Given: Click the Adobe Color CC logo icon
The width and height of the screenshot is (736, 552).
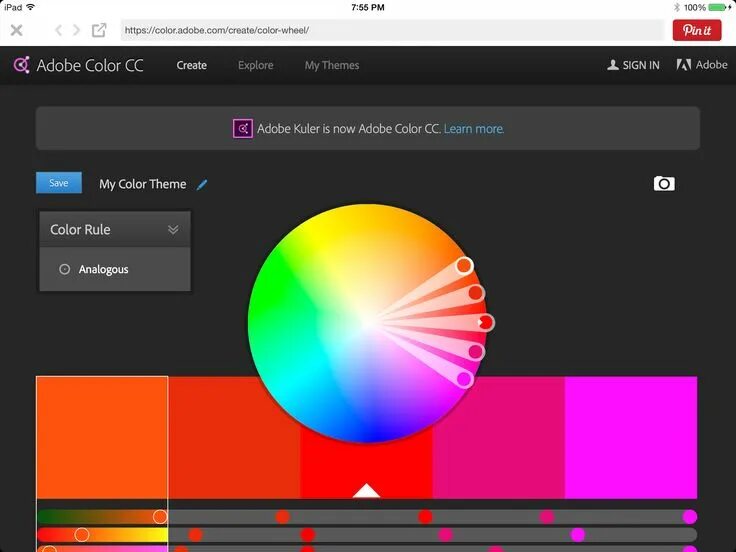Looking at the screenshot, I should [x=22, y=65].
